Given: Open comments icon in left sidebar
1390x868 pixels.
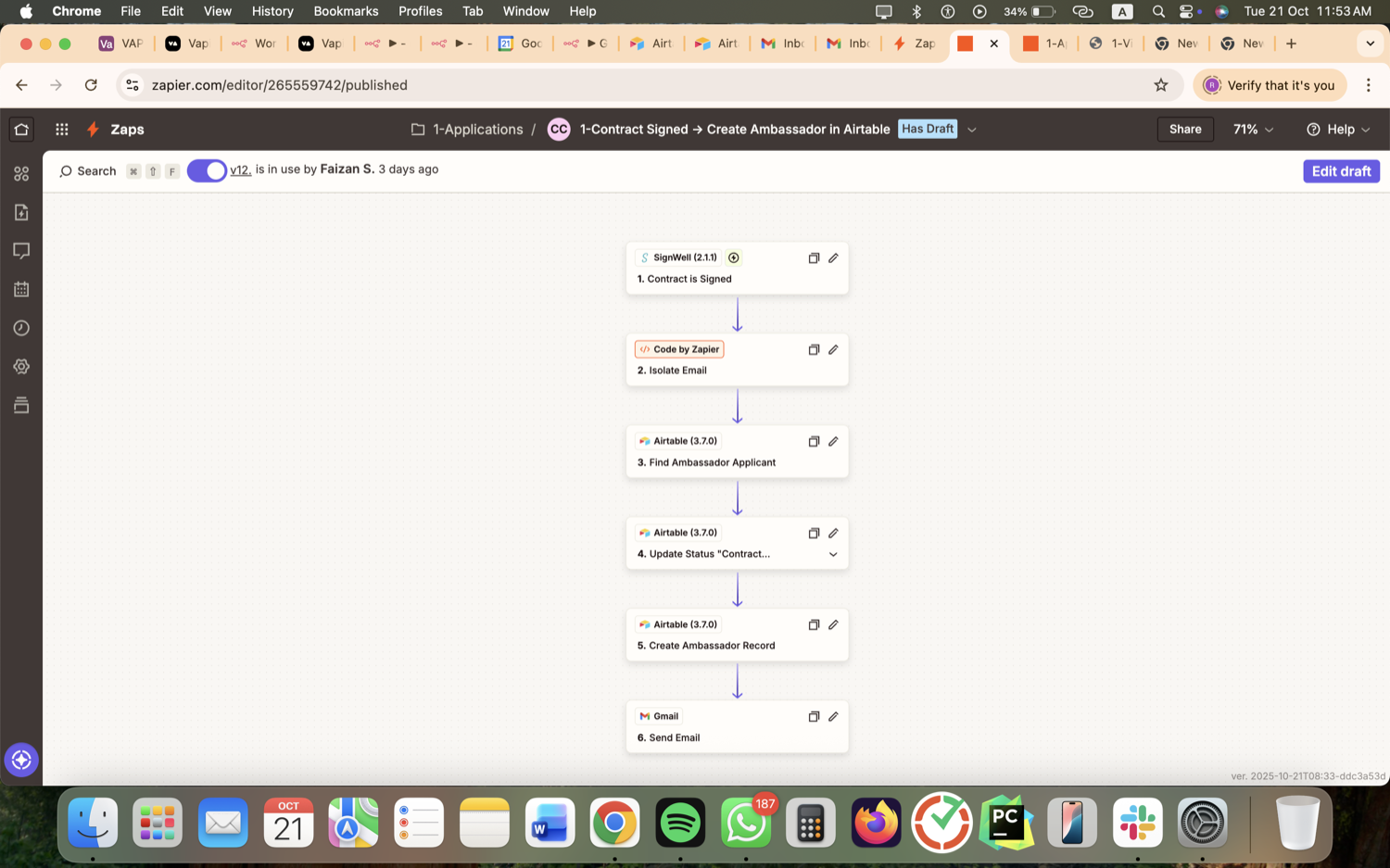Looking at the screenshot, I should point(21,251).
